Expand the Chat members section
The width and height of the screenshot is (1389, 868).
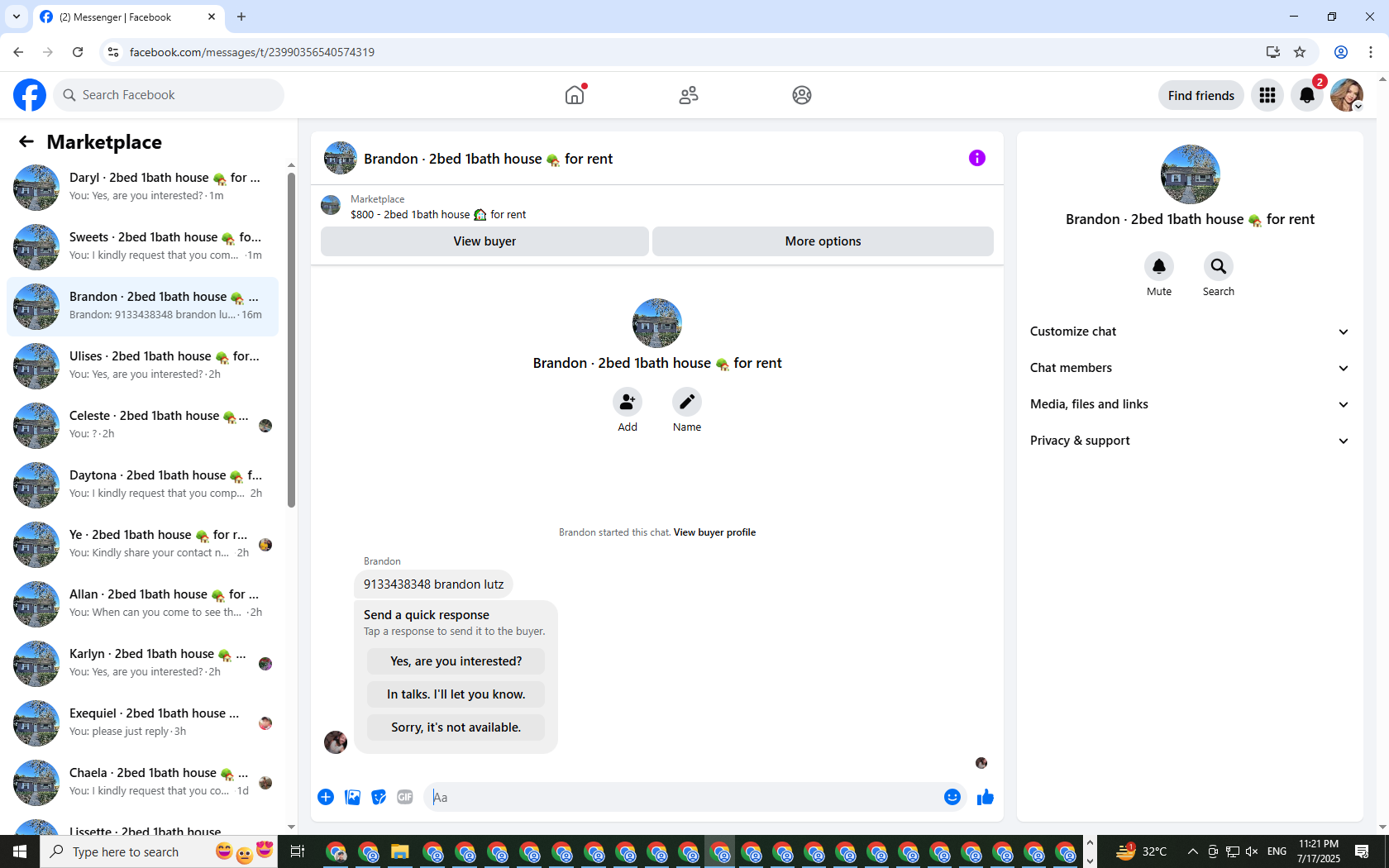pos(1190,368)
